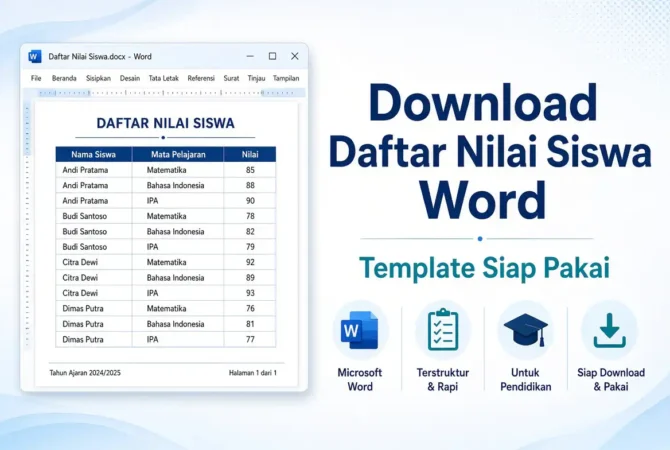Click the Daftar Nilai Siswa.docx title text

(x=100, y=56)
